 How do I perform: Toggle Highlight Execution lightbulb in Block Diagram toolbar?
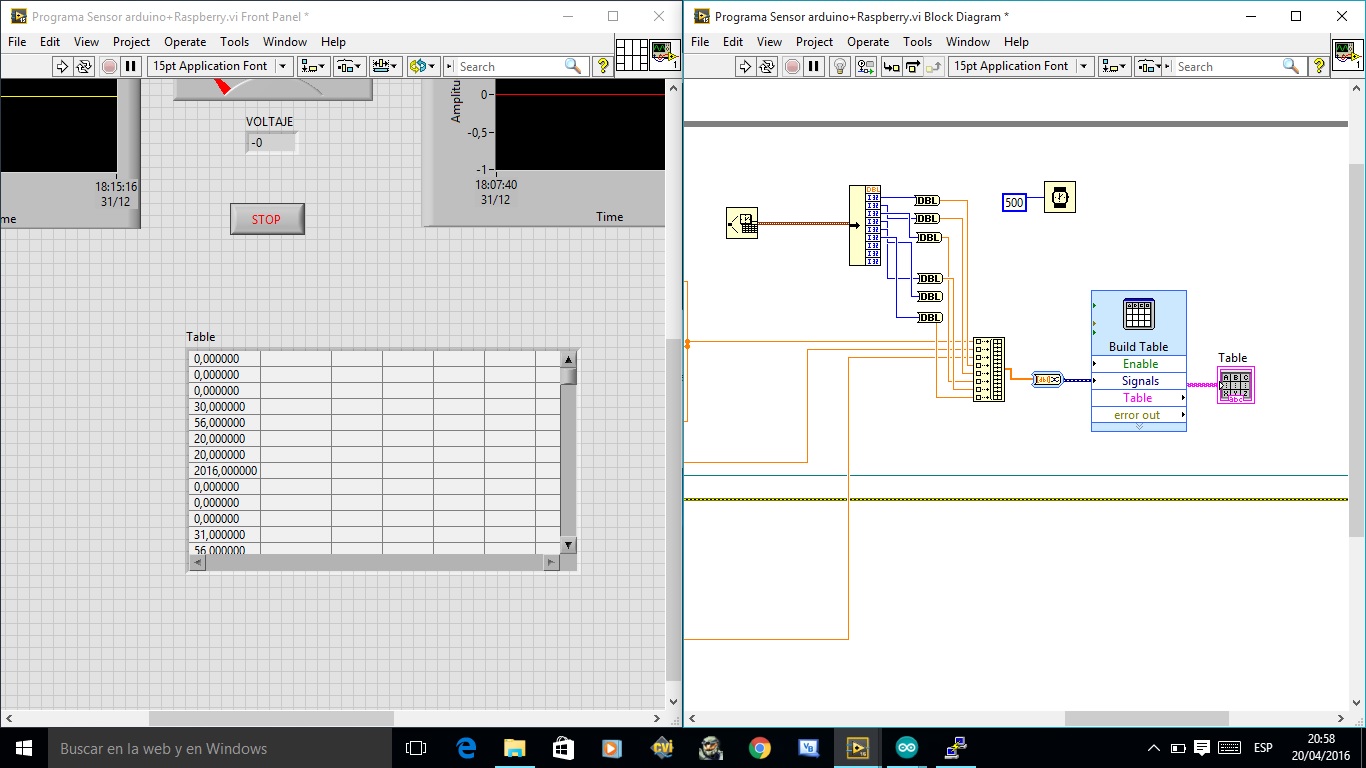click(x=839, y=66)
